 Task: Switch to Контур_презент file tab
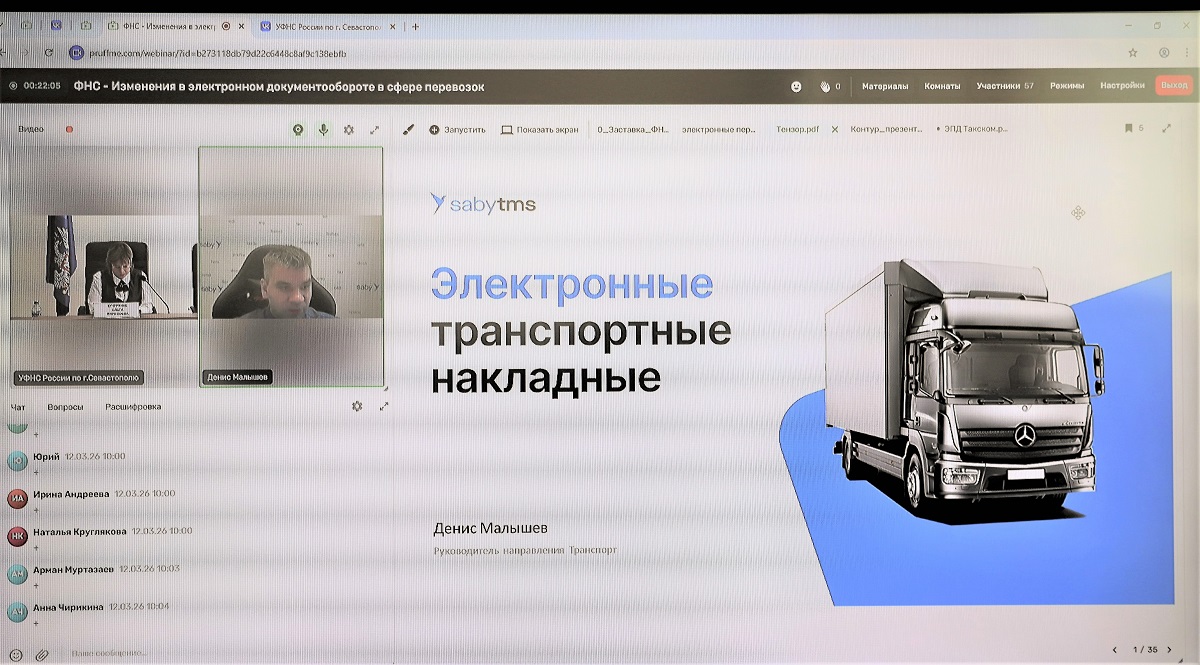pos(886,130)
